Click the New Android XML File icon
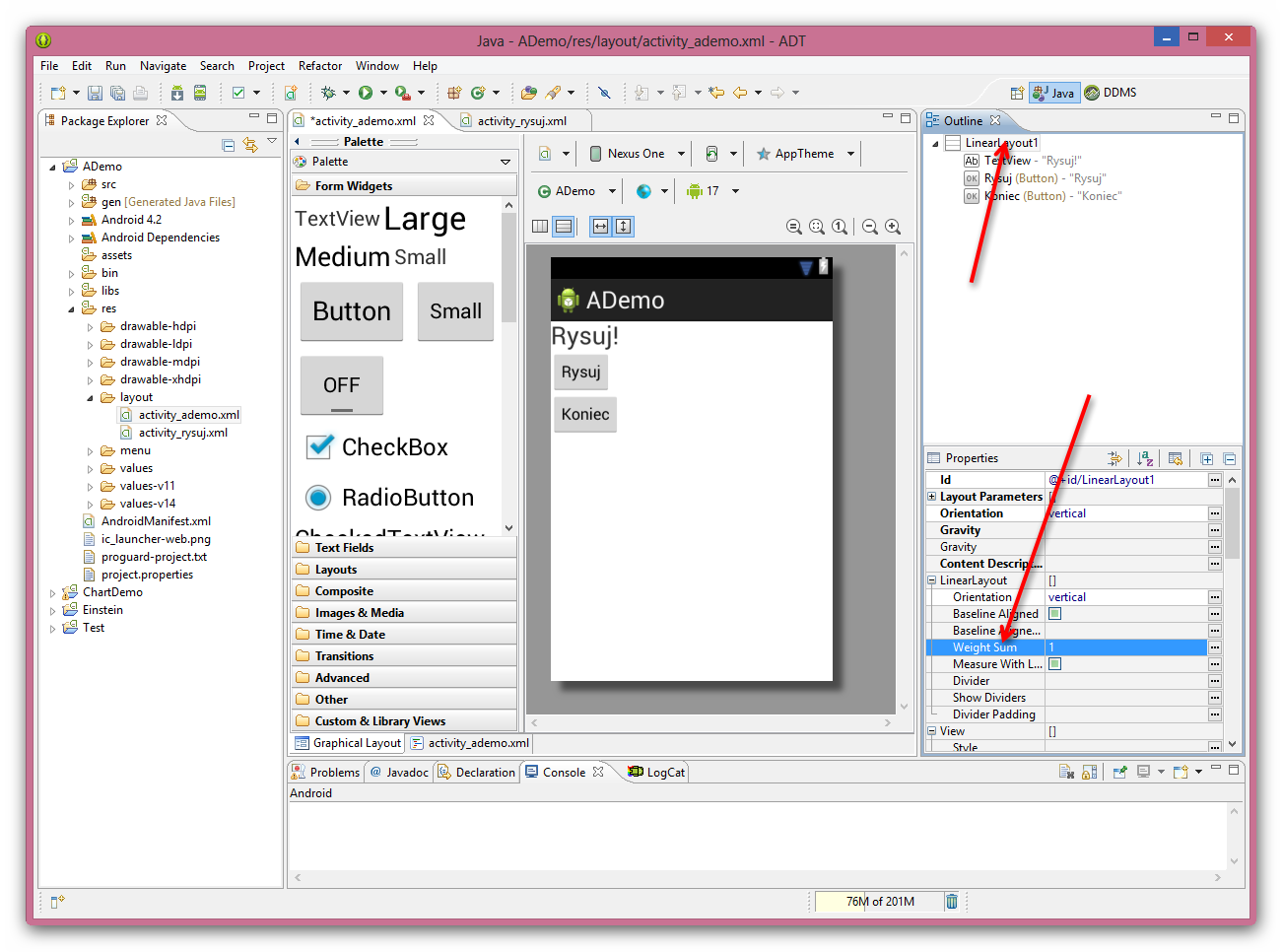 291,93
